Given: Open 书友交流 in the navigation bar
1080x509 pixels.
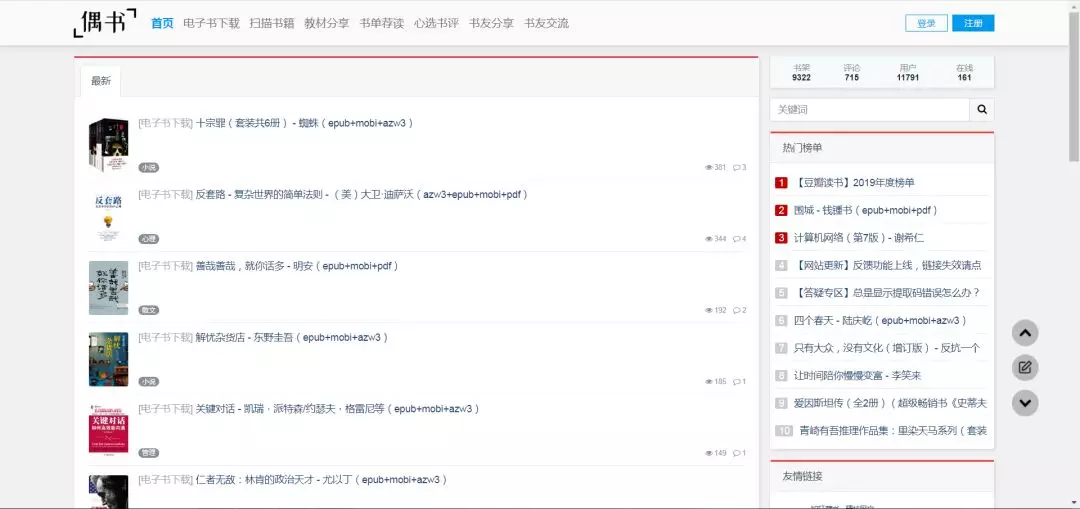Looking at the screenshot, I should point(546,23).
